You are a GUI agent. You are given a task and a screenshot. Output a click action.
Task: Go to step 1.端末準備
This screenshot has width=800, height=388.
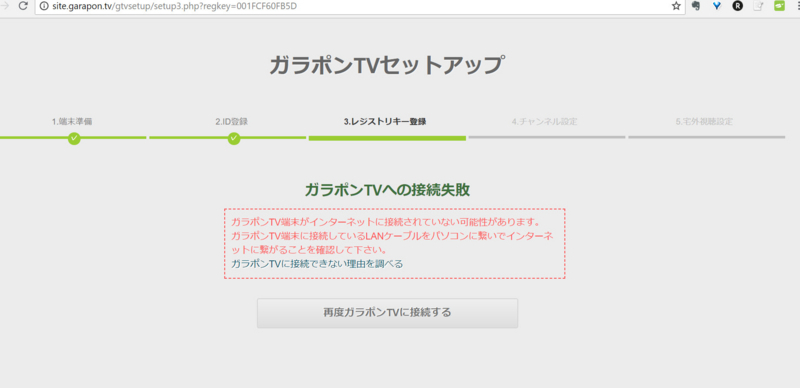tap(72, 122)
